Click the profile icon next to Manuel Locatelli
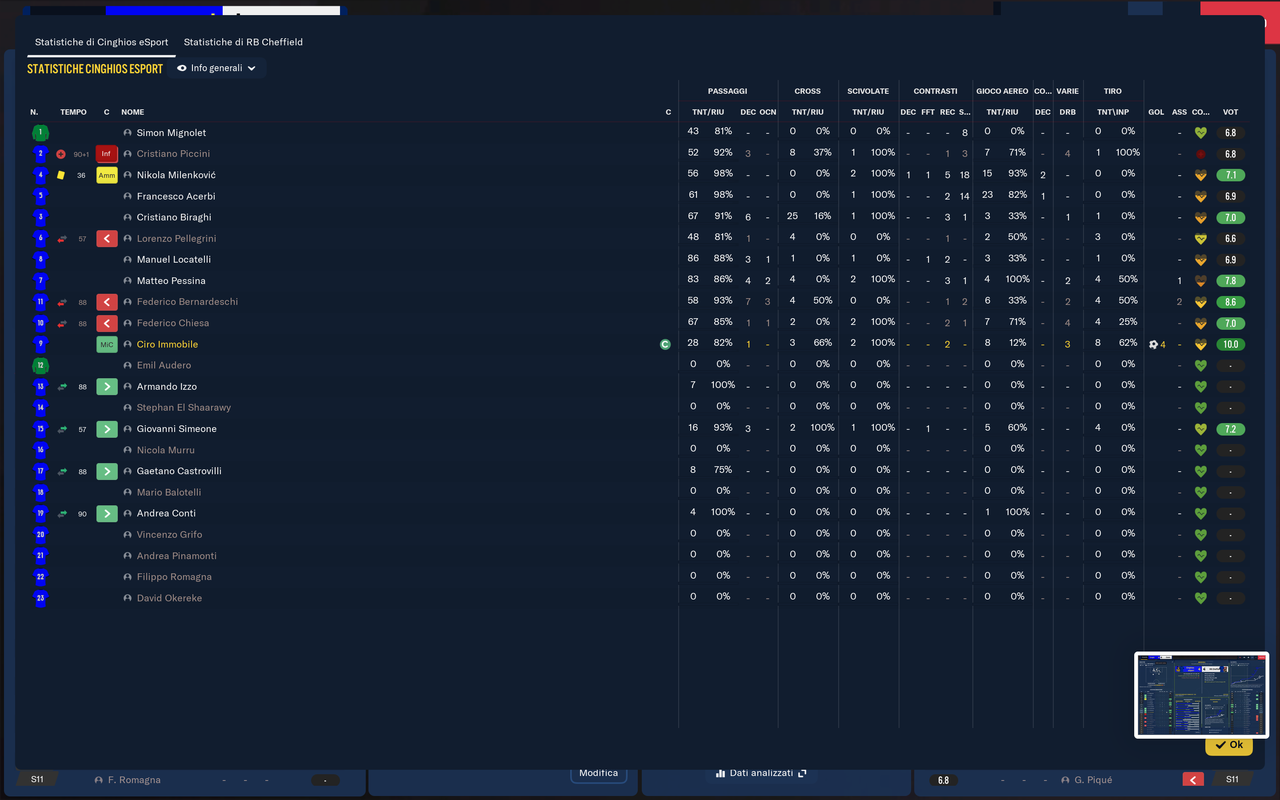The height and width of the screenshot is (800, 1280). tap(128, 260)
